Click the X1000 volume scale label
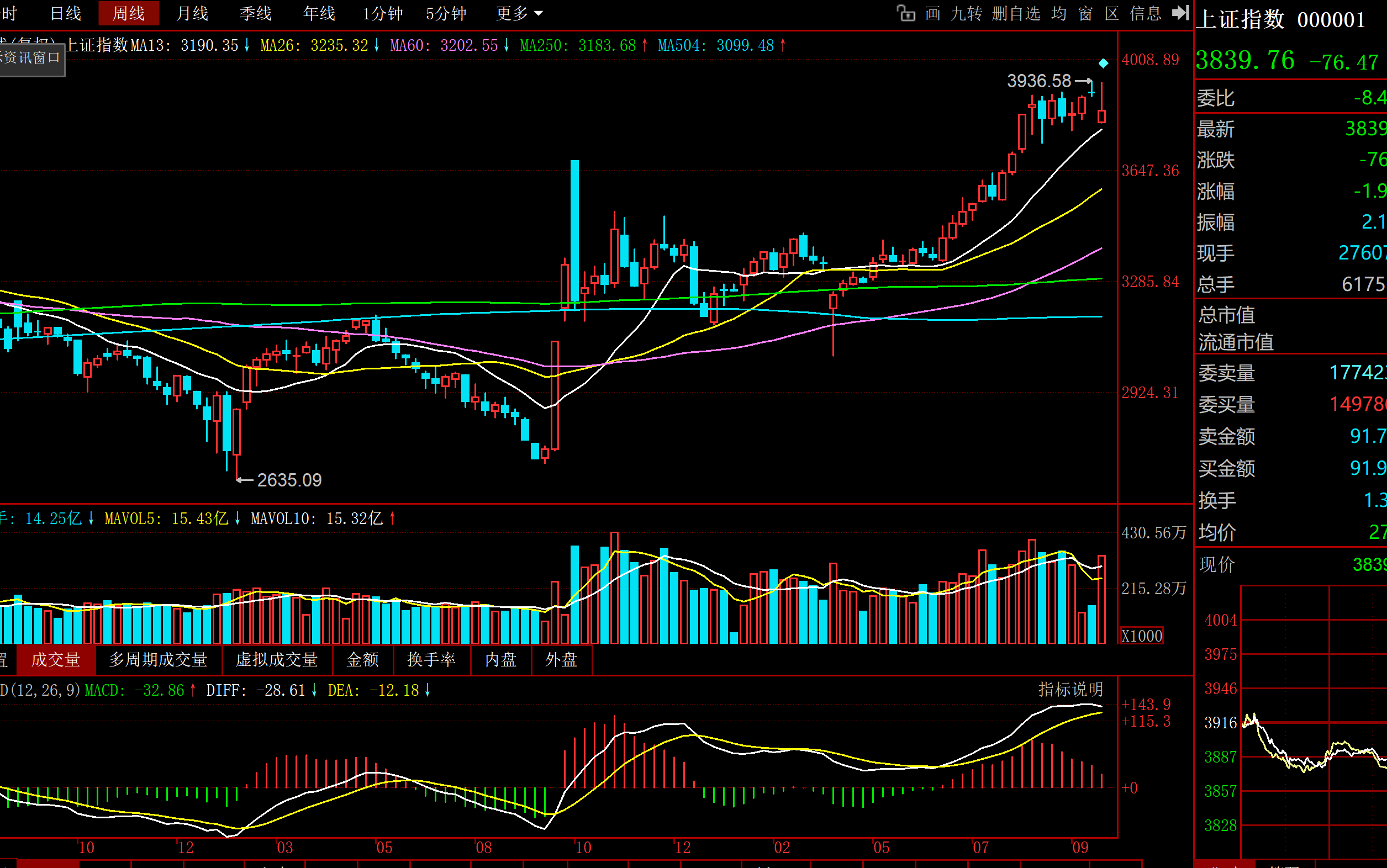1387x868 pixels. click(1142, 636)
